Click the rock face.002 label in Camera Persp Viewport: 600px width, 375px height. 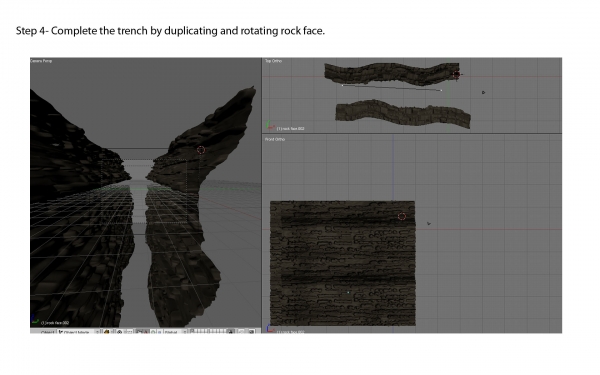point(55,323)
